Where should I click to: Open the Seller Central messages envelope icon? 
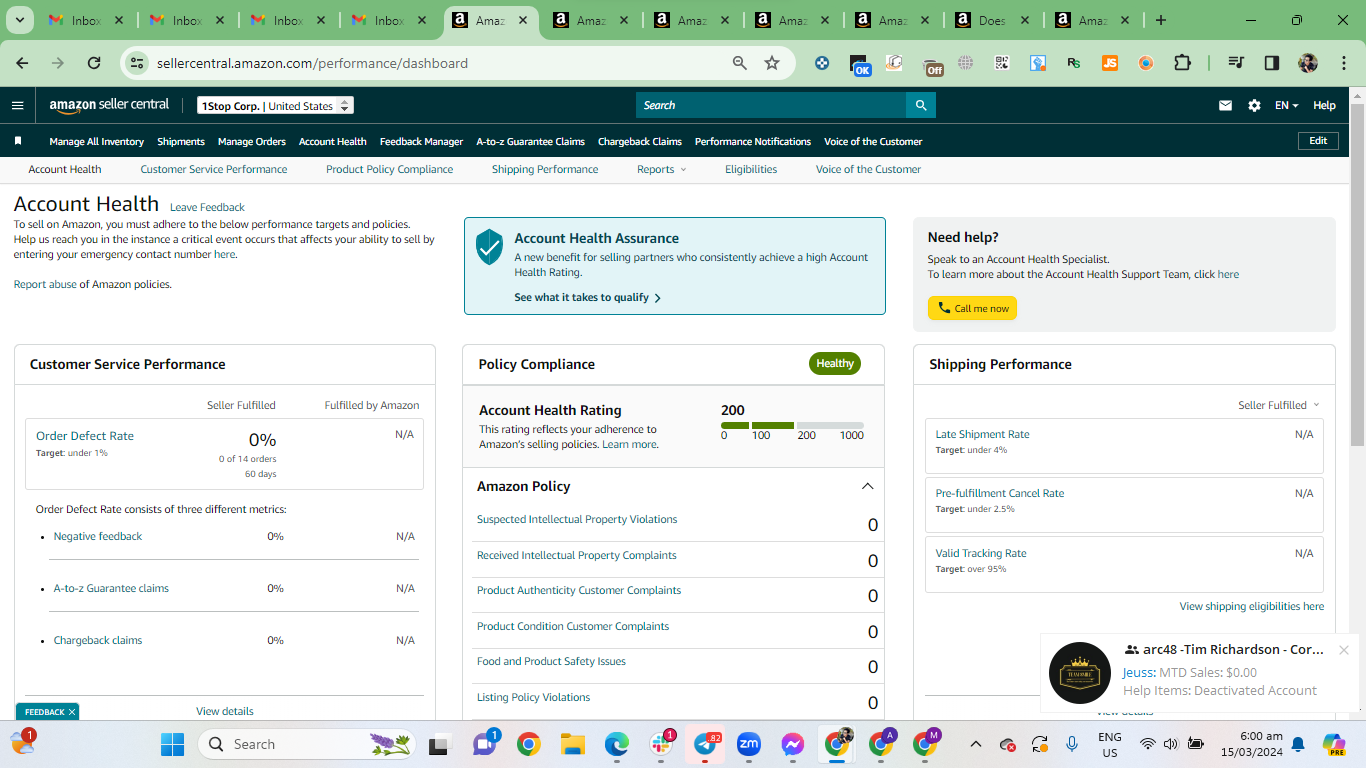coord(1225,105)
